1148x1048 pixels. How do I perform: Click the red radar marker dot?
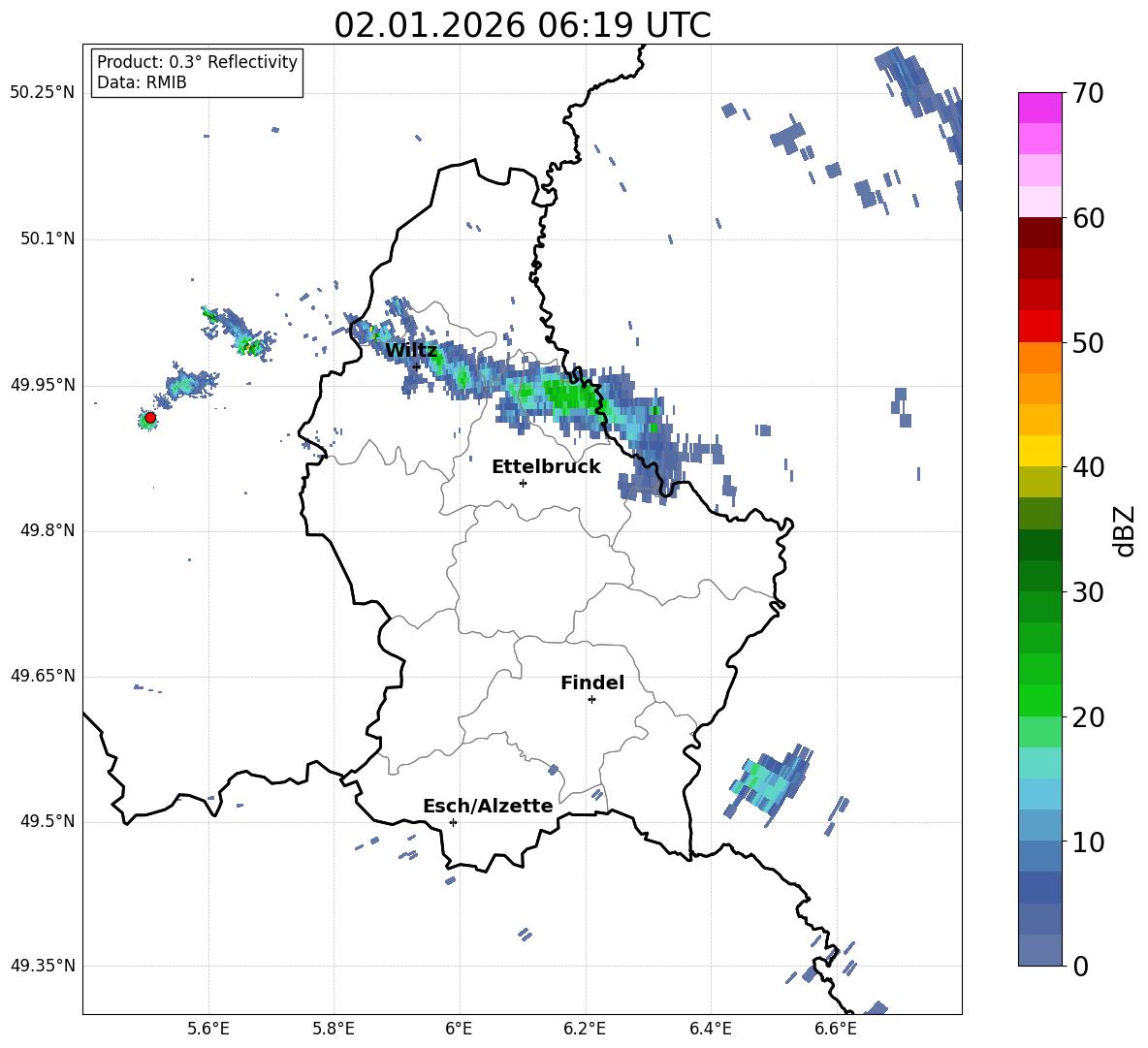[x=150, y=418]
